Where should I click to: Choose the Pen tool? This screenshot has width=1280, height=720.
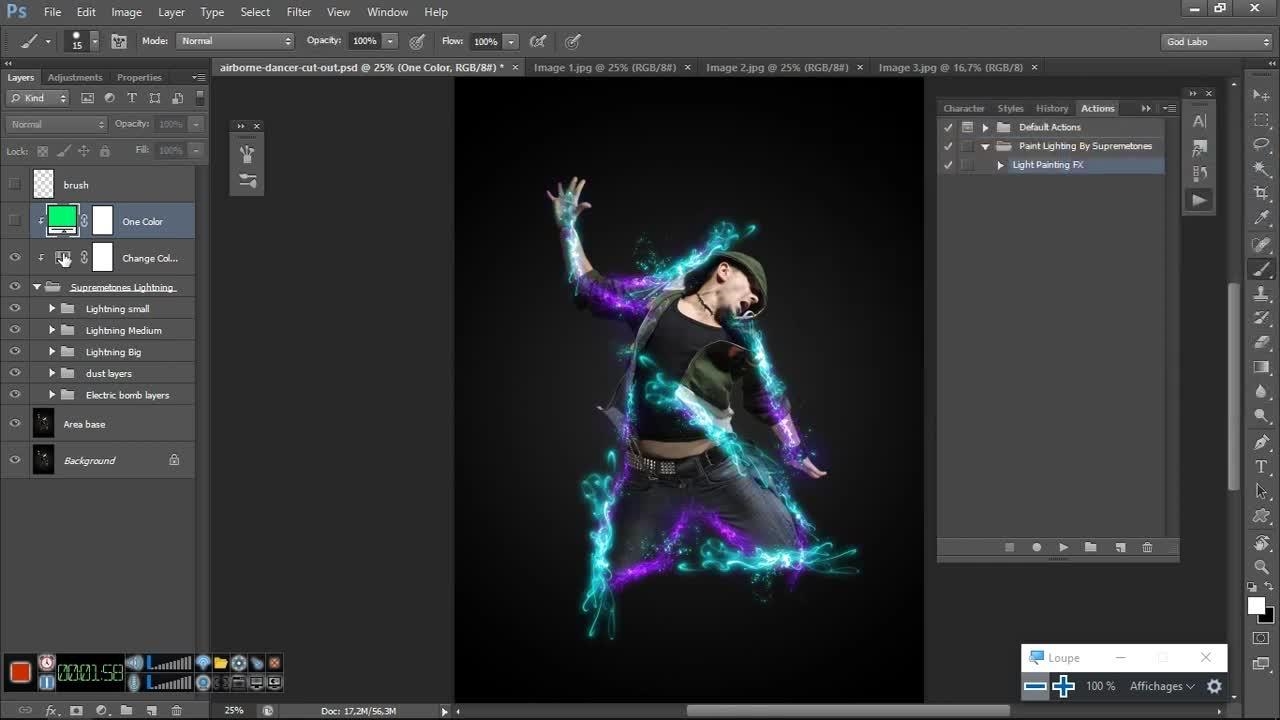1262,442
